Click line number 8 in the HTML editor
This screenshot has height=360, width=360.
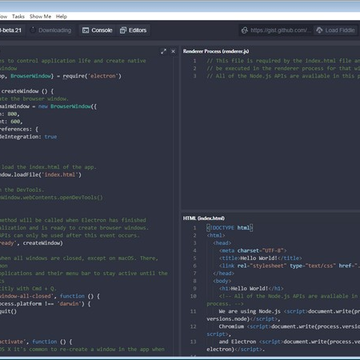(x=194, y=281)
